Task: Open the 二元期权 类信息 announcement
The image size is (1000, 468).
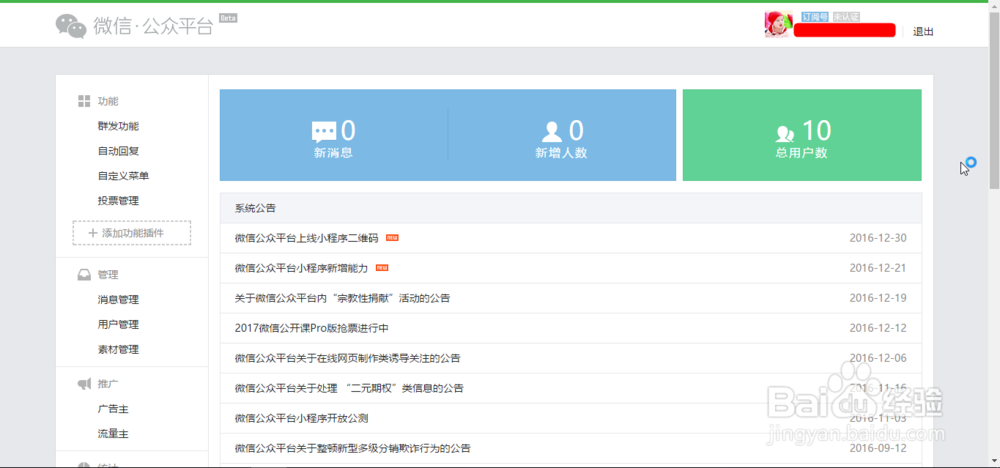Action: [349, 388]
